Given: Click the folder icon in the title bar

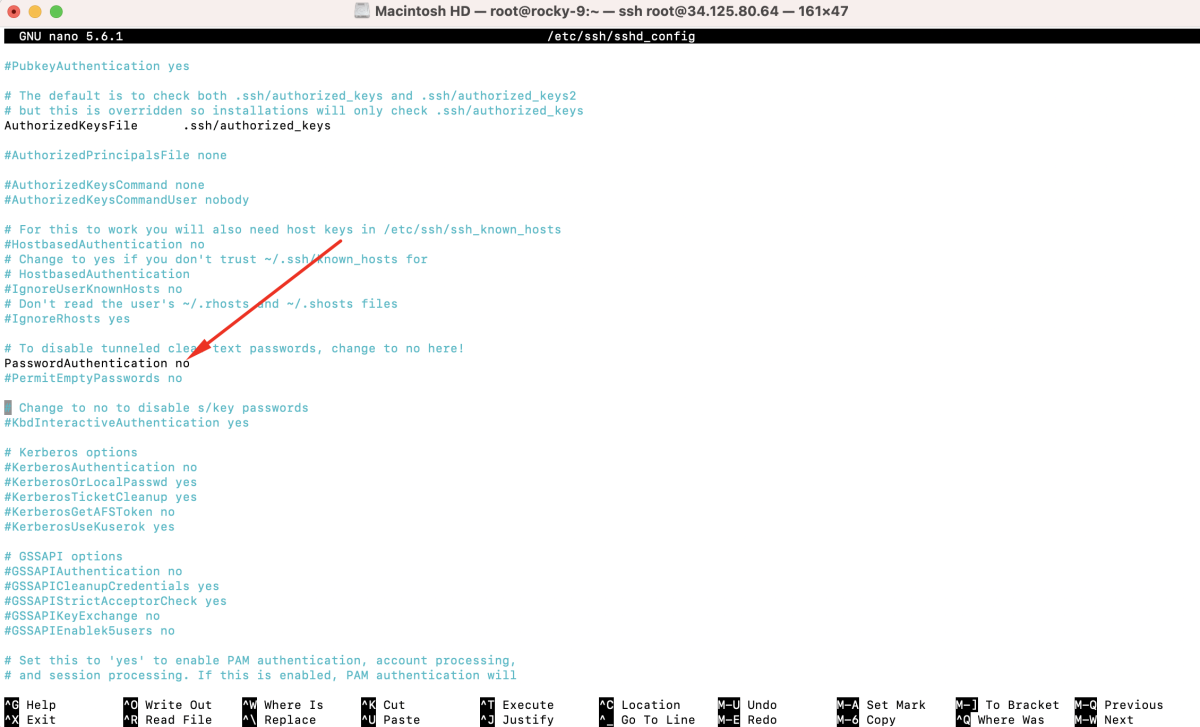Looking at the screenshot, I should coord(362,11).
